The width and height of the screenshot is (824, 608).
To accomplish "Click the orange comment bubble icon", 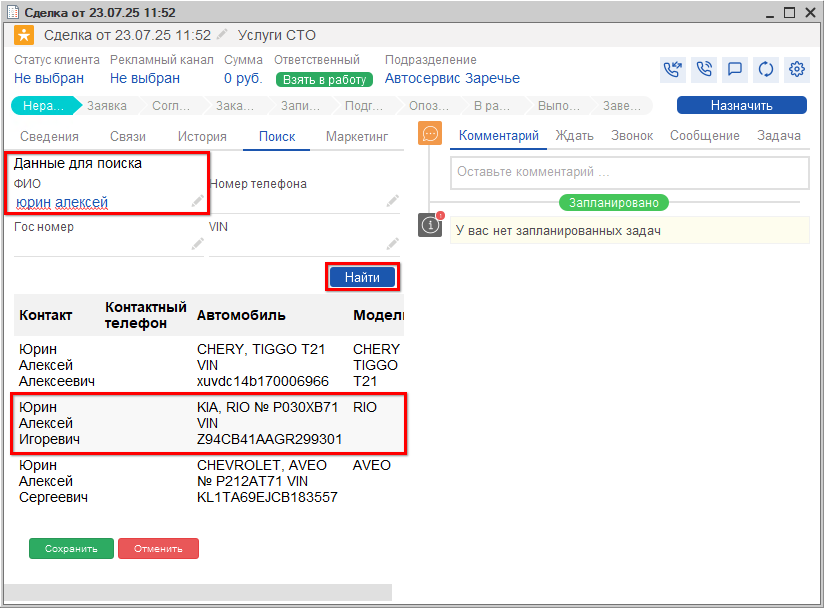I will (430, 134).
